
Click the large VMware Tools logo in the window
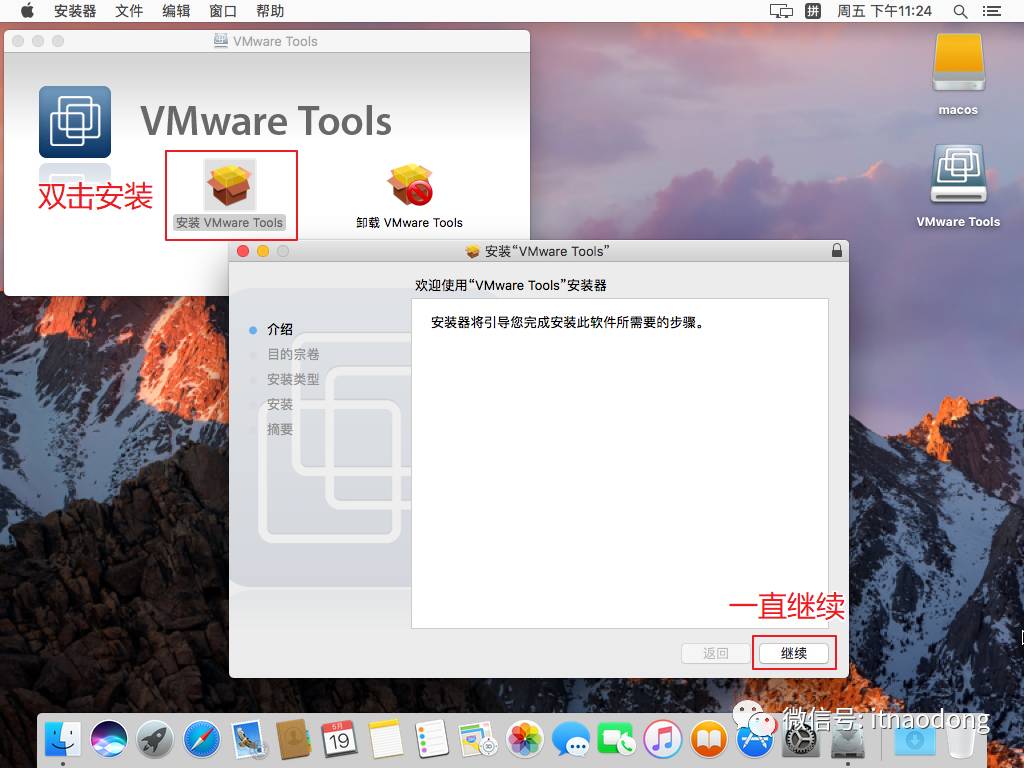pos(74,122)
